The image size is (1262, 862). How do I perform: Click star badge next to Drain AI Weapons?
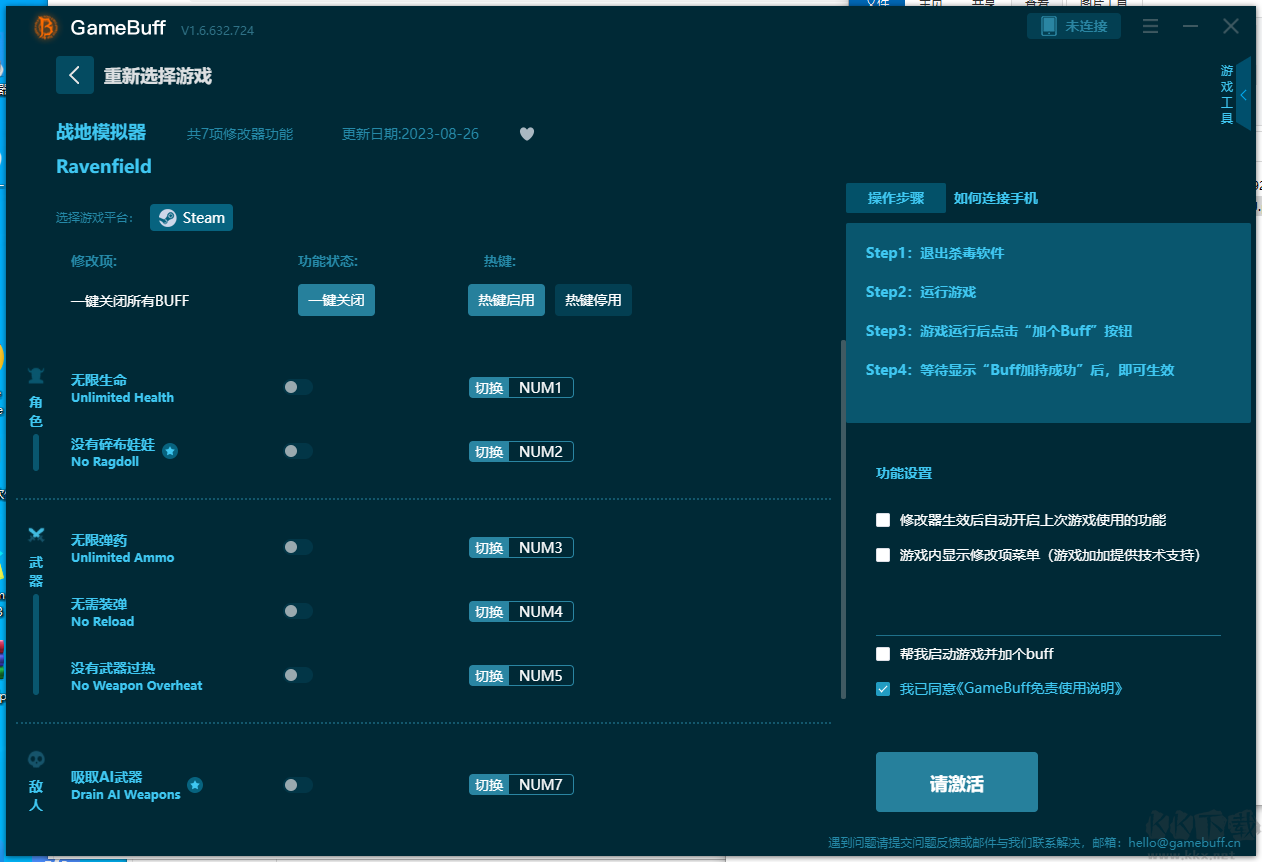pos(195,785)
